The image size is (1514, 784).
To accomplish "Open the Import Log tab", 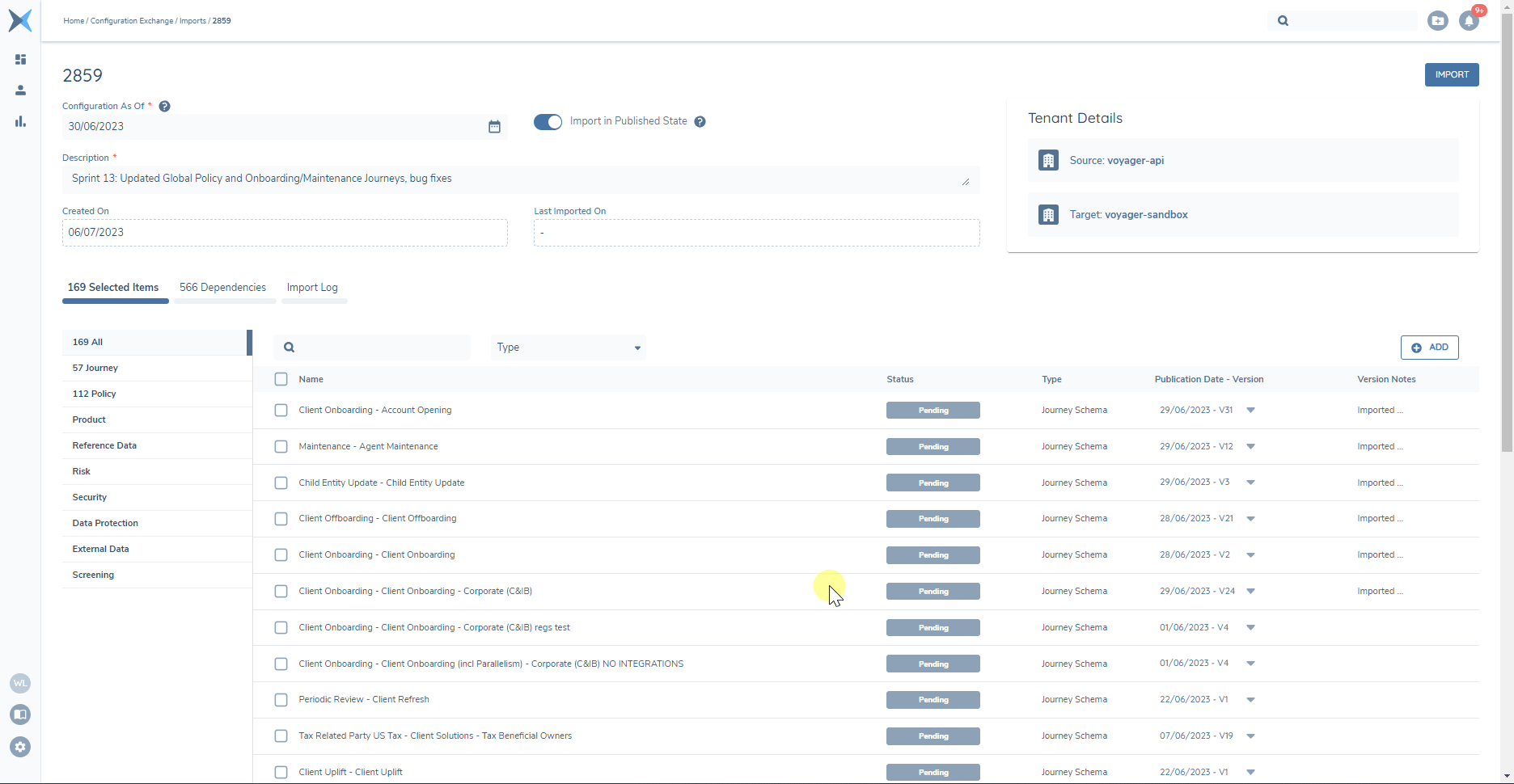I will click(x=311, y=288).
